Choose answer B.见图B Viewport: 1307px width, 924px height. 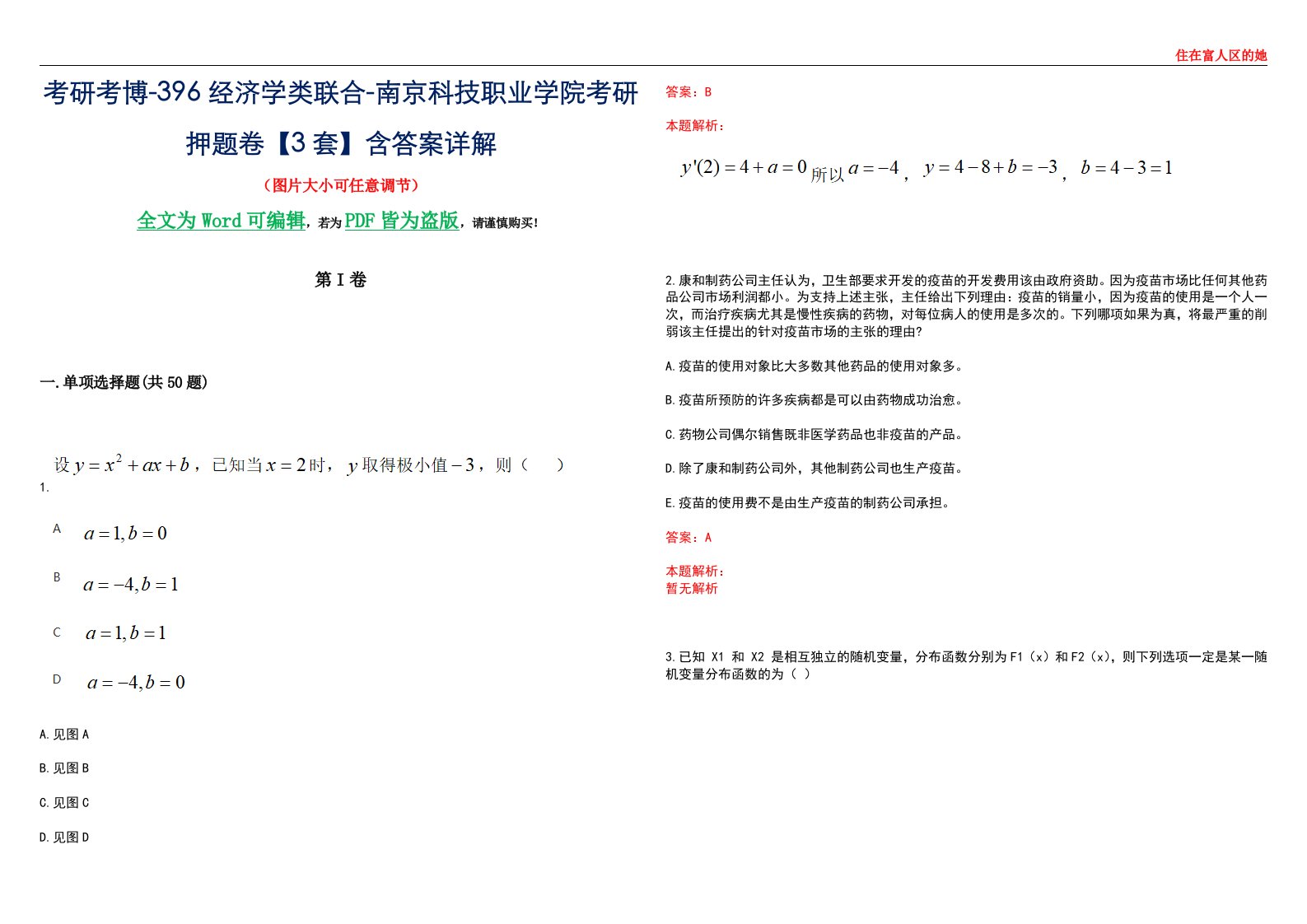(64, 768)
